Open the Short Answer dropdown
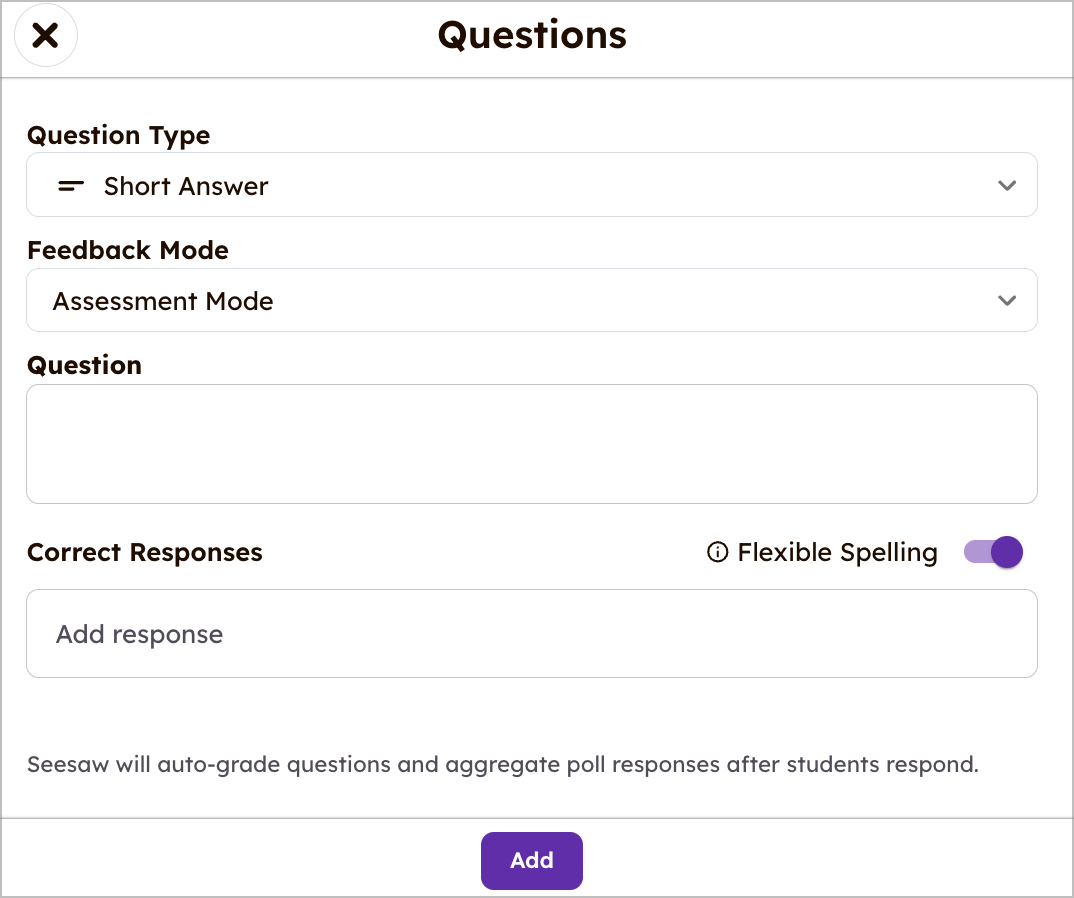1074x898 pixels. (532, 185)
